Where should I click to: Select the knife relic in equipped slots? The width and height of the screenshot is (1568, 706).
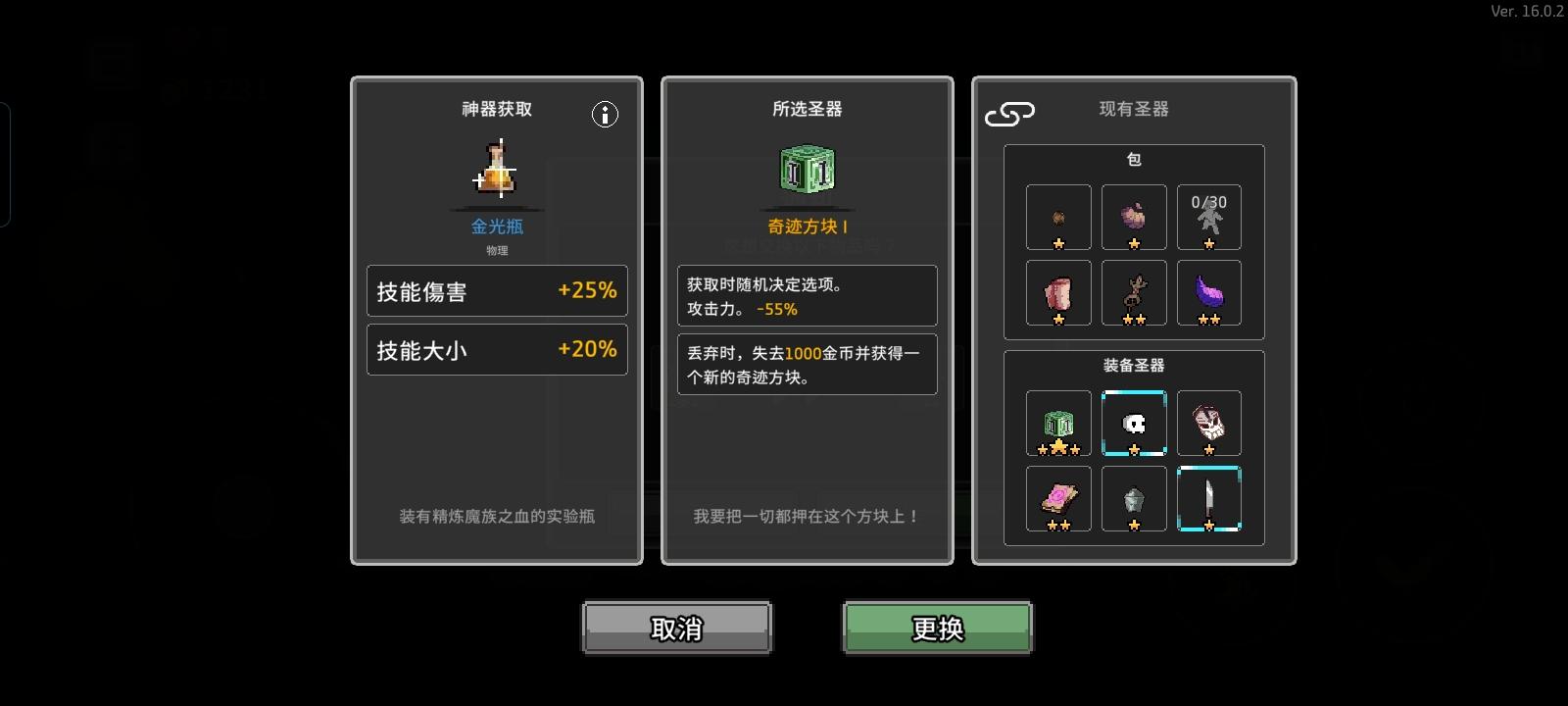click(1208, 499)
